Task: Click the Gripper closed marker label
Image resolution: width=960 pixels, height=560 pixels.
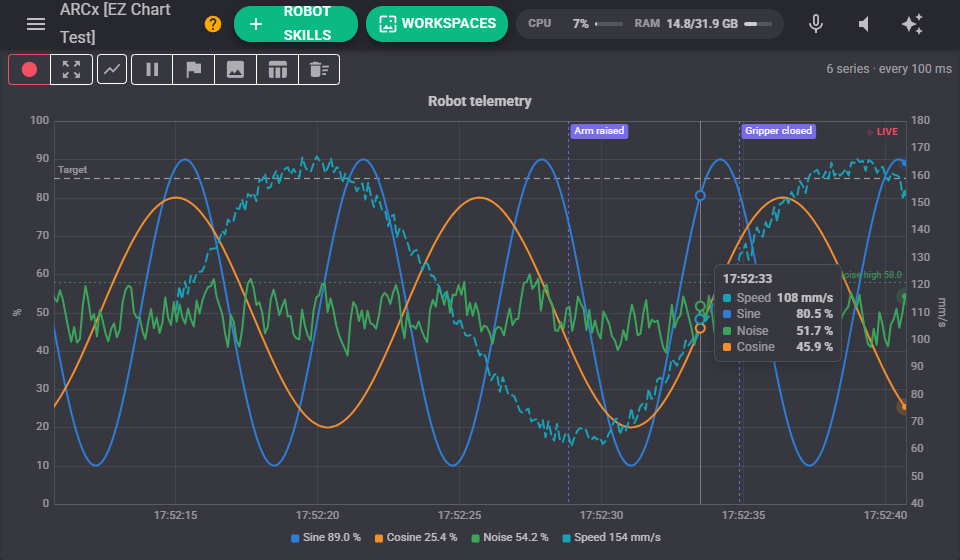Action: click(778, 131)
